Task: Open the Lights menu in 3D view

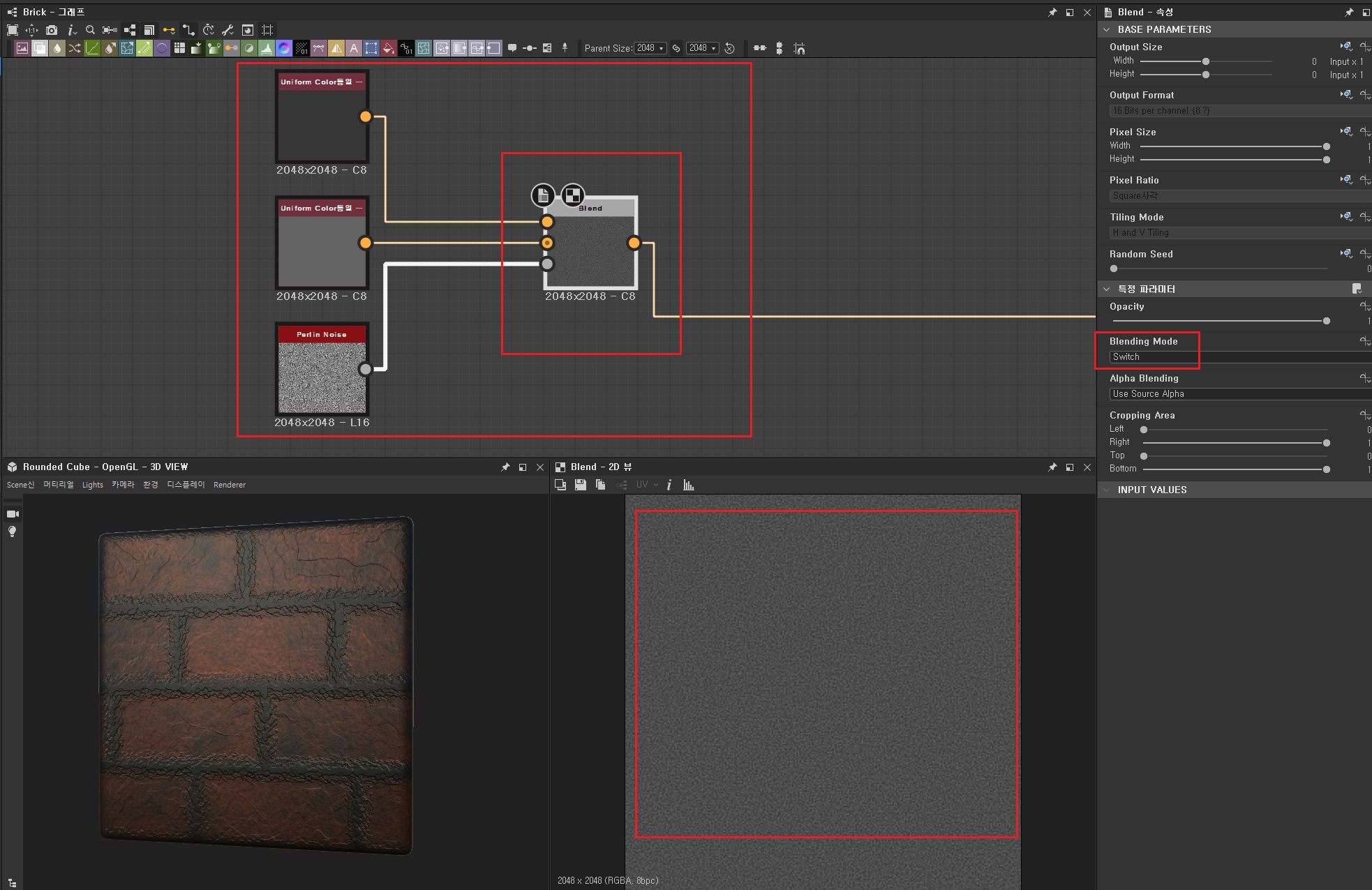Action: coord(92,485)
